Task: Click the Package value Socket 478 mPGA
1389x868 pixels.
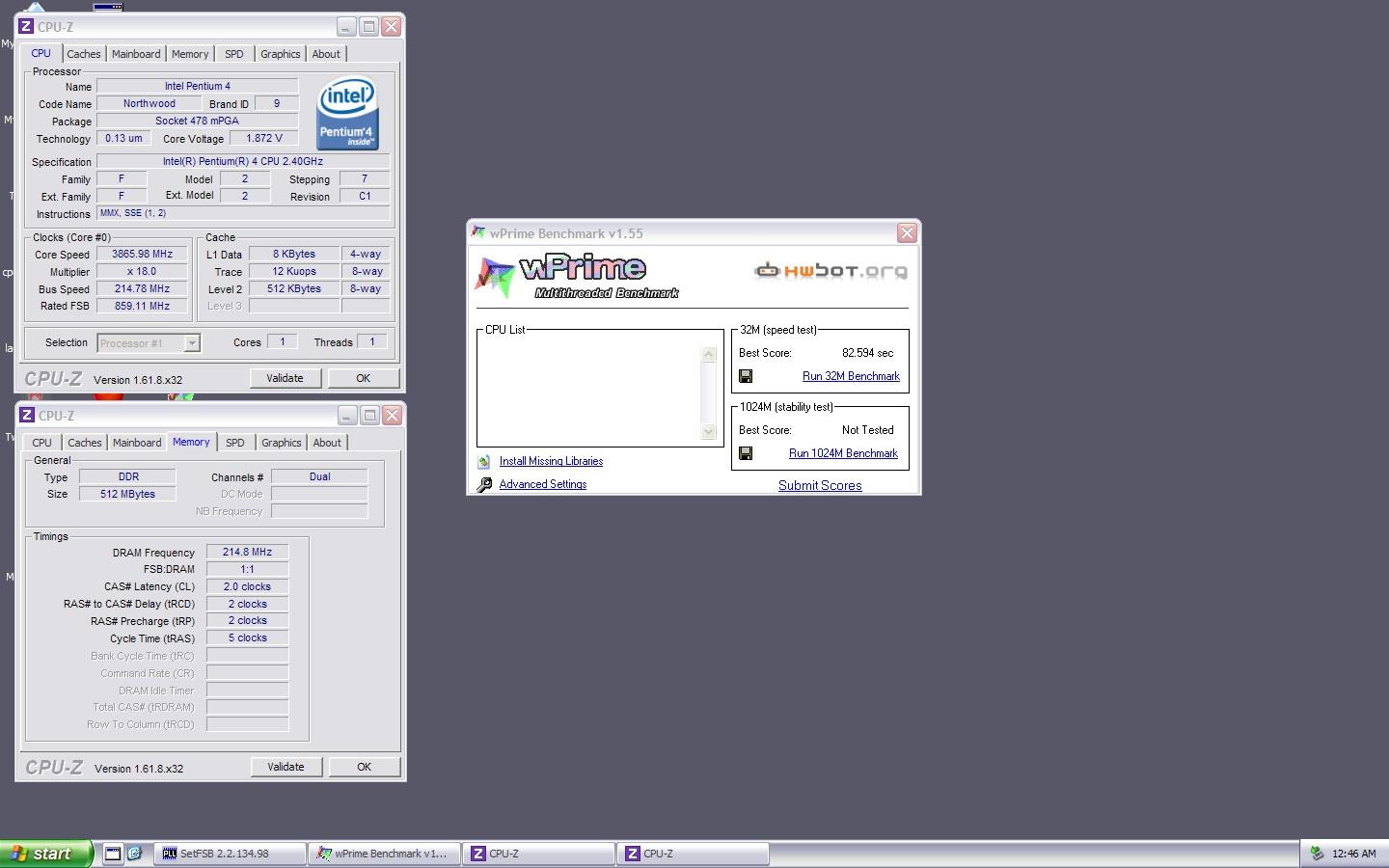Action: point(198,121)
